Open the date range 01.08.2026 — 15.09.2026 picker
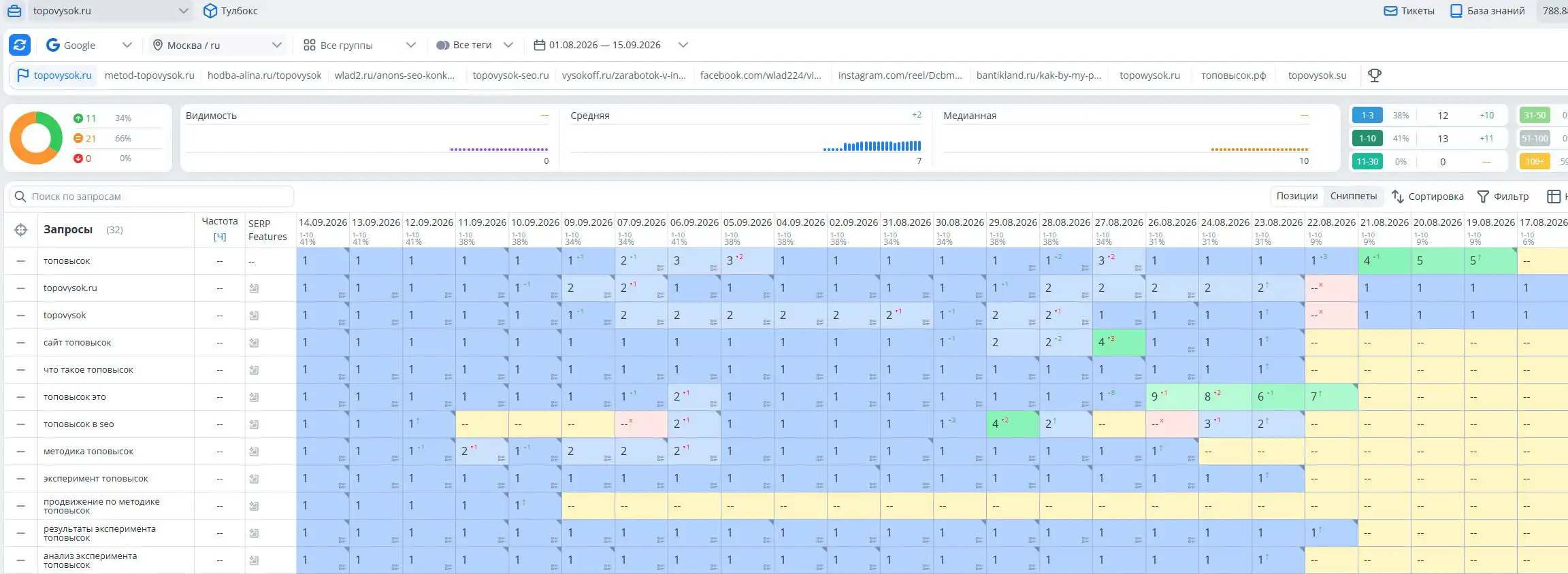The image size is (1568, 574). (610, 45)
